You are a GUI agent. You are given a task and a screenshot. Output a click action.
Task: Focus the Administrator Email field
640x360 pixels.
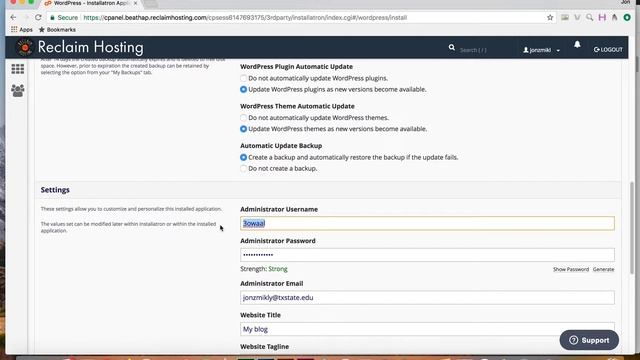pos(427,298)
